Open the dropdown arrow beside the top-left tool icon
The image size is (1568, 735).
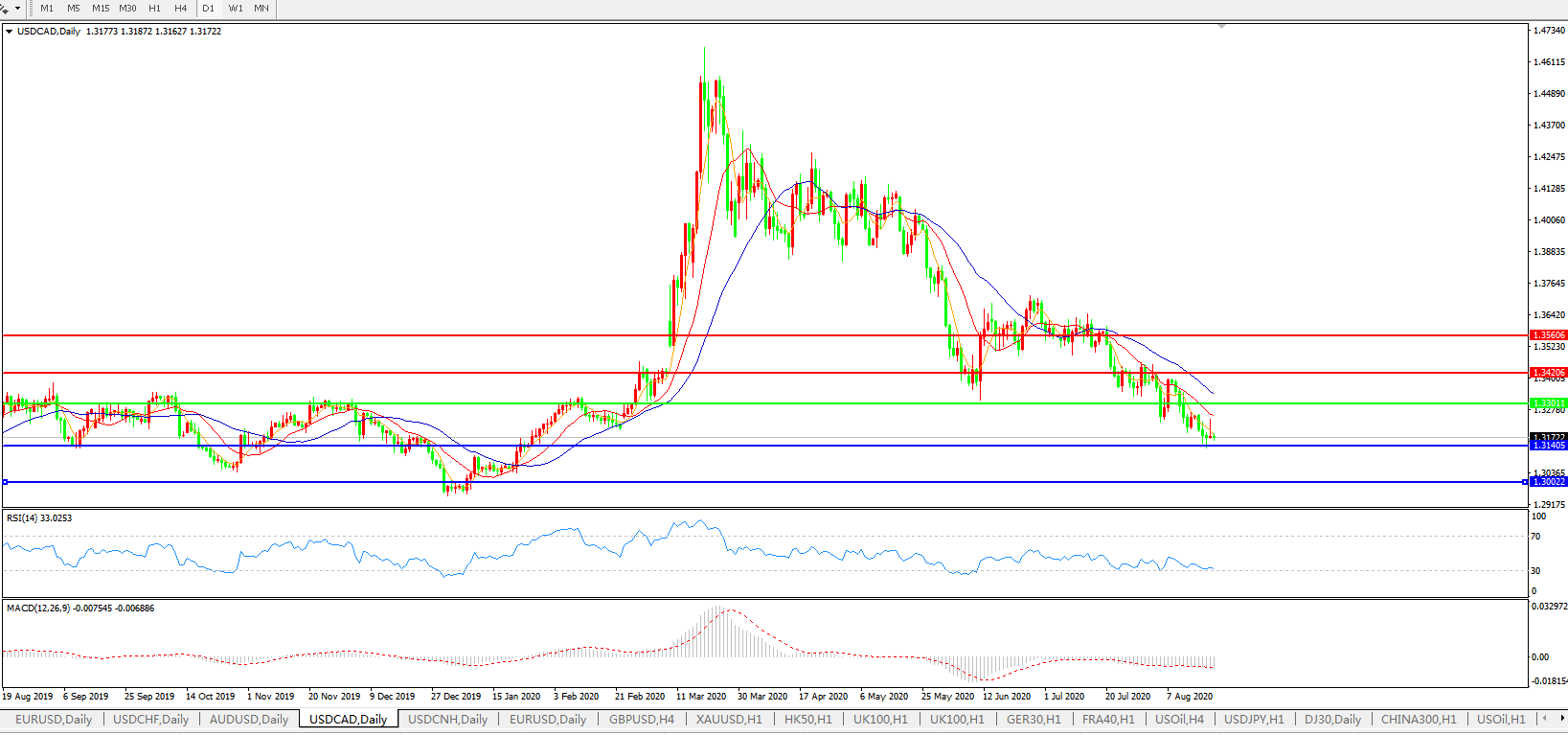point(17,9)
